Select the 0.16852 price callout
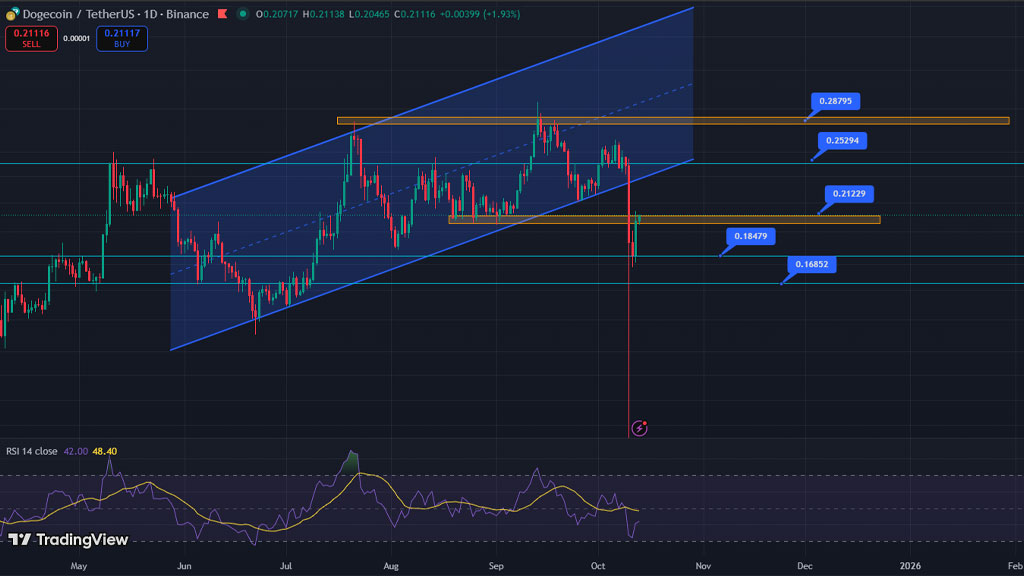 point(811,265)
